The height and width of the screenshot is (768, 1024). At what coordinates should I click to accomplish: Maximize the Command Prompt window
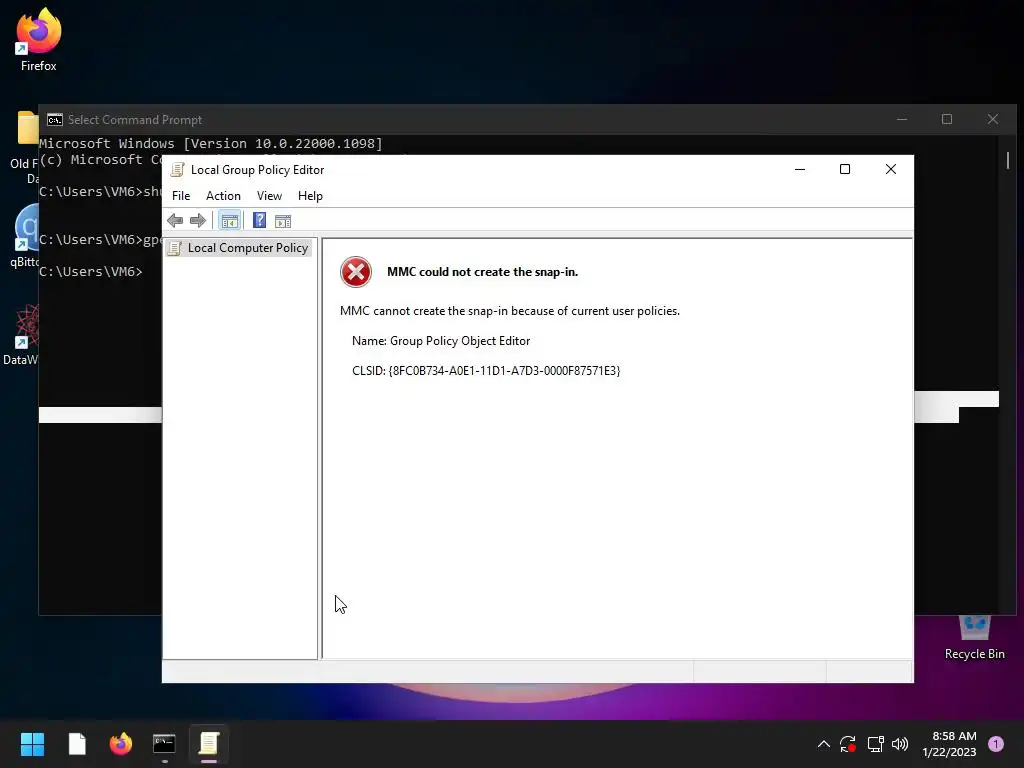point(947,120)
